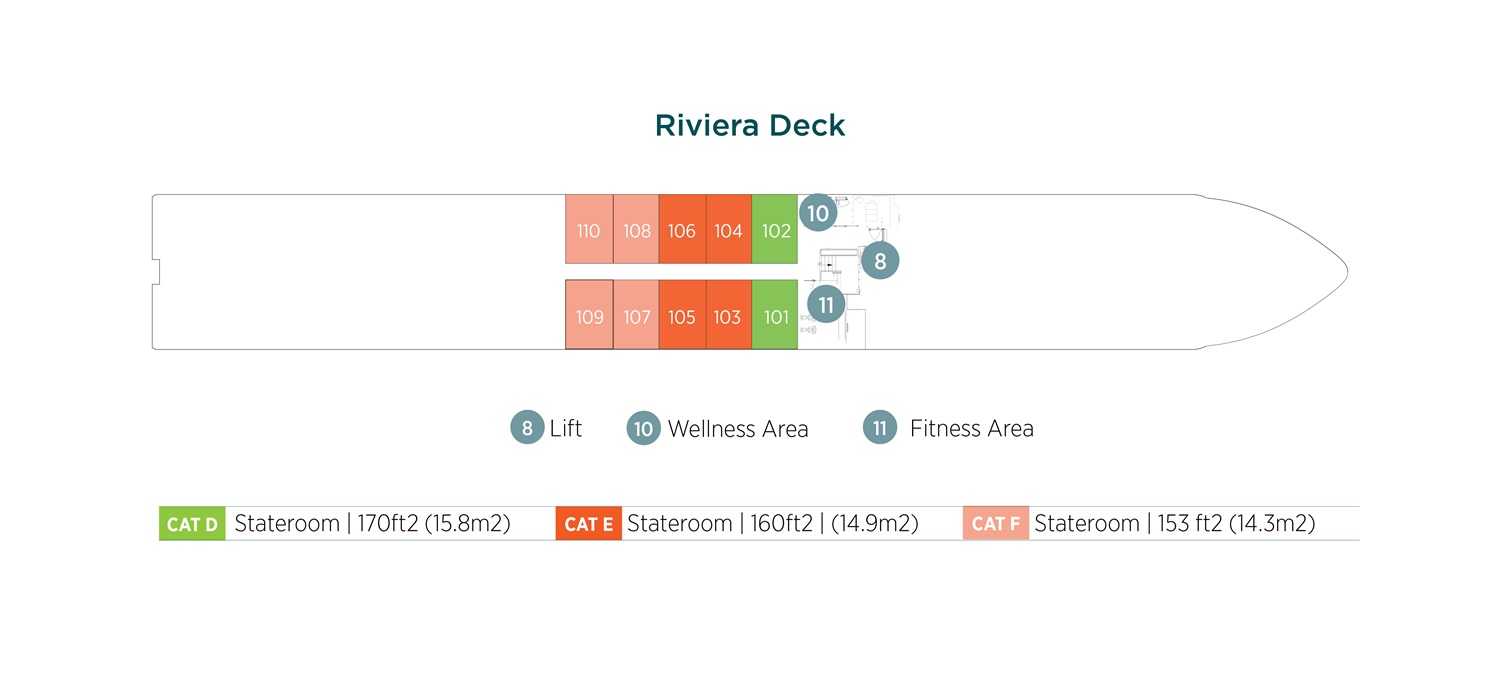This screenshot has width=1500, height=684.
Task: Choose stateroom 107
Action: point(636,314)
